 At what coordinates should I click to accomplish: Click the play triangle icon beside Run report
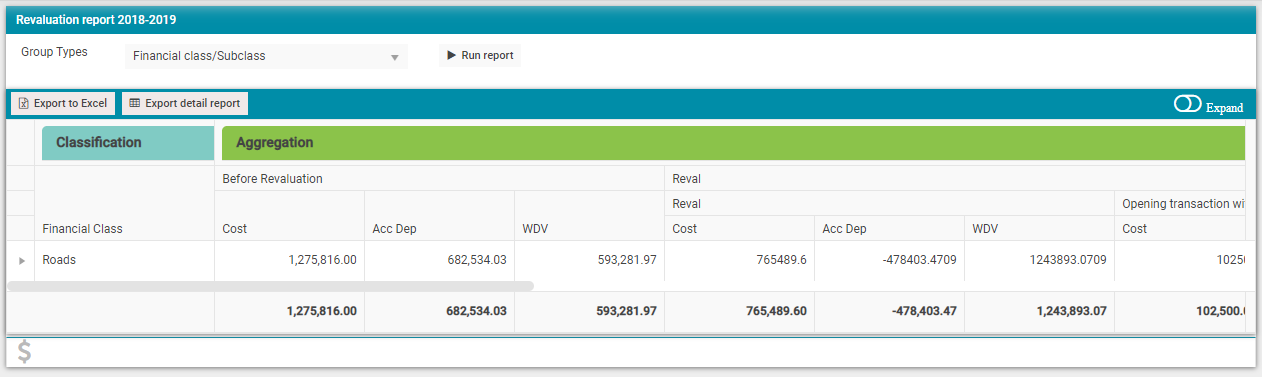coord(451,55)
